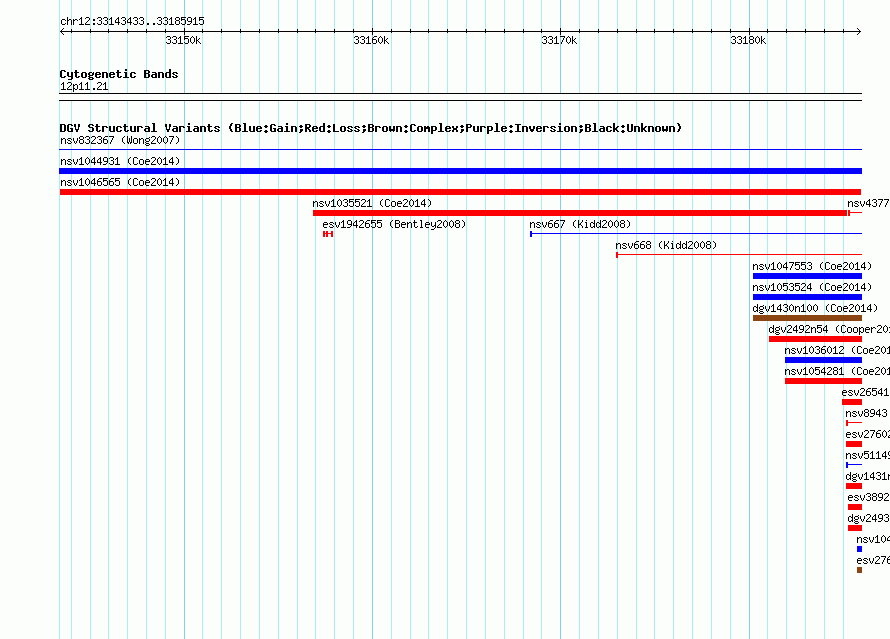Open the truncated esv26541 variant label
The width and height of the screenshot is (890, 639).
click(865, 392)
